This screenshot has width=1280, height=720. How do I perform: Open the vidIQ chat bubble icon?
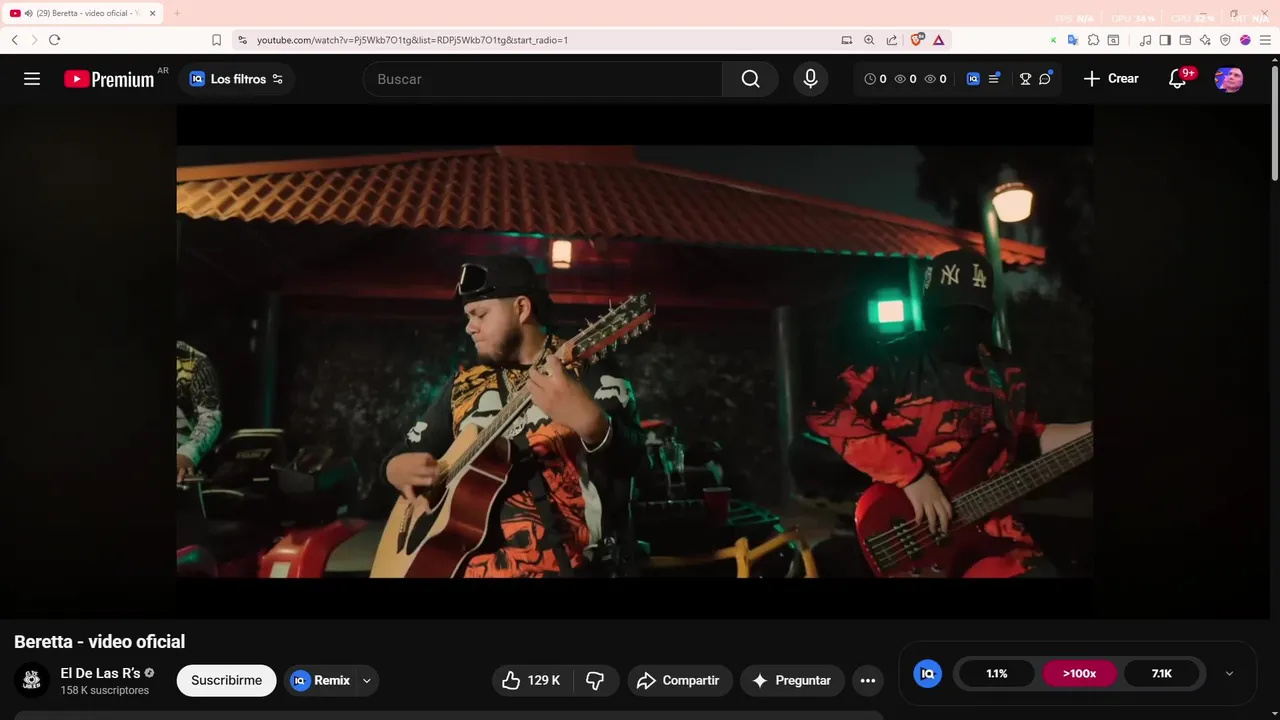1045,78
